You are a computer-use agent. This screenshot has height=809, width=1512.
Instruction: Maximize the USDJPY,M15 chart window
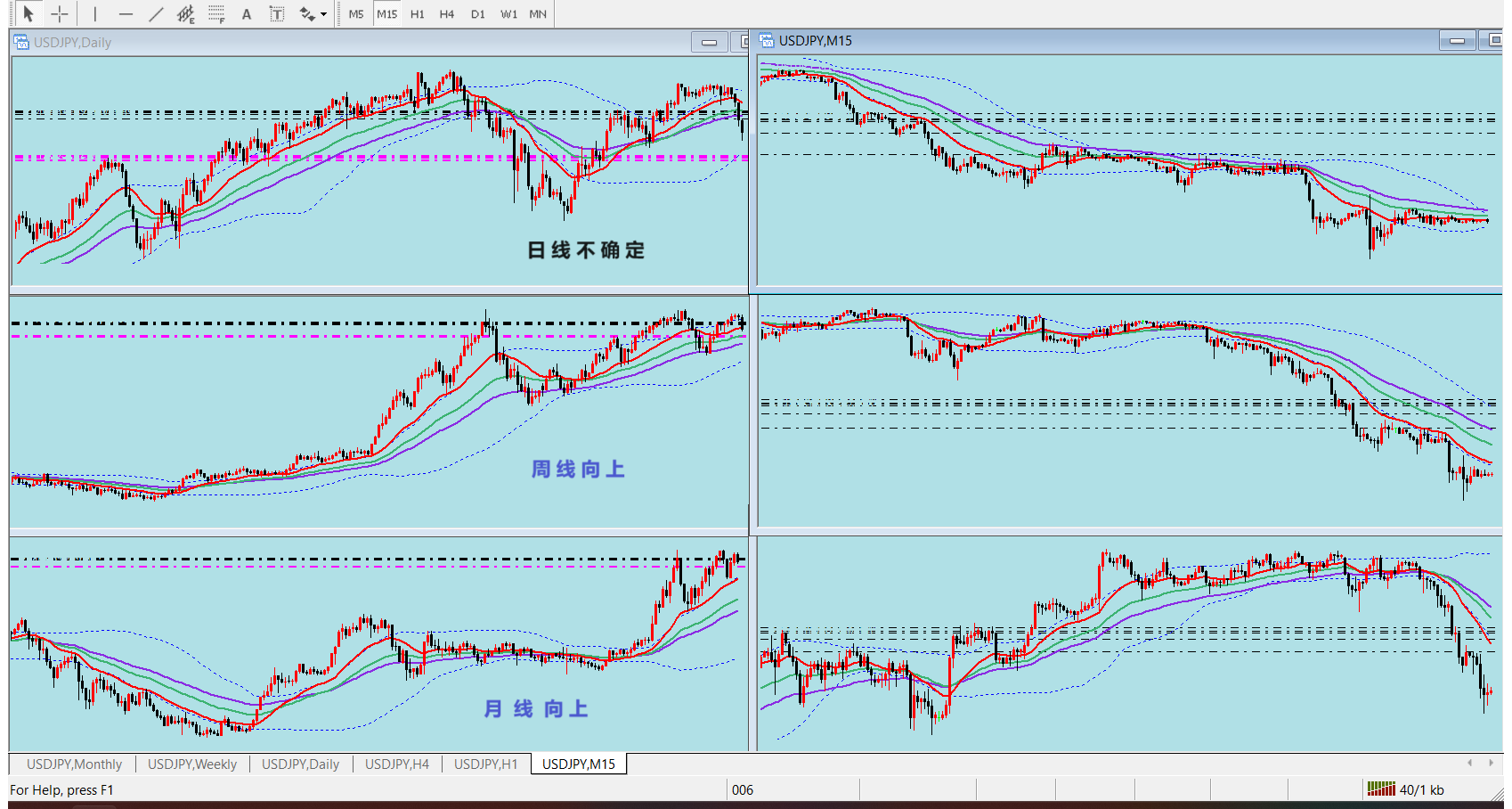tap(1493, 40)
